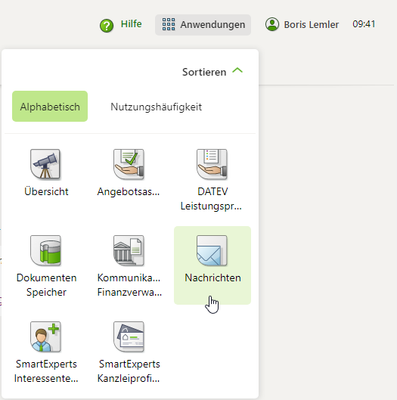Open the Nachrichten envelope app icon

212,251
